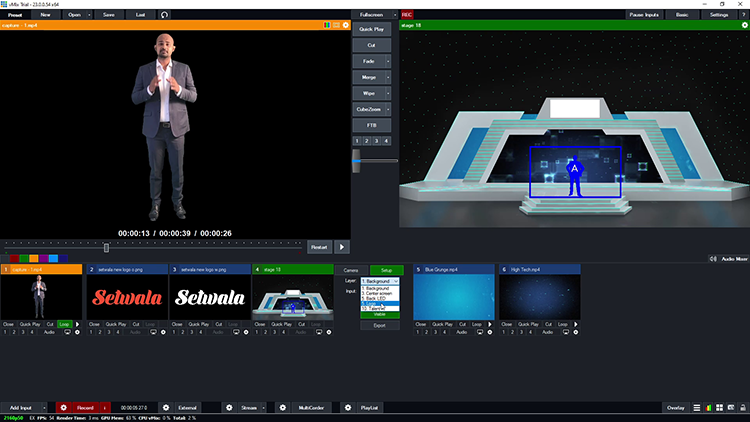
Task: Click the Fade transition button
Action: (370, 61)
